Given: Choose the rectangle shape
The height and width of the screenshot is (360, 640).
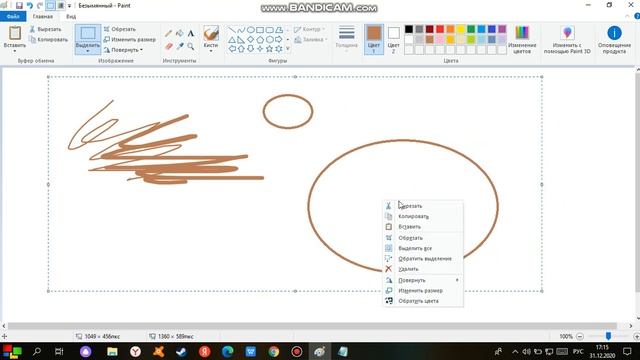Looking at the screenshot, I should [x=260, y=30].
